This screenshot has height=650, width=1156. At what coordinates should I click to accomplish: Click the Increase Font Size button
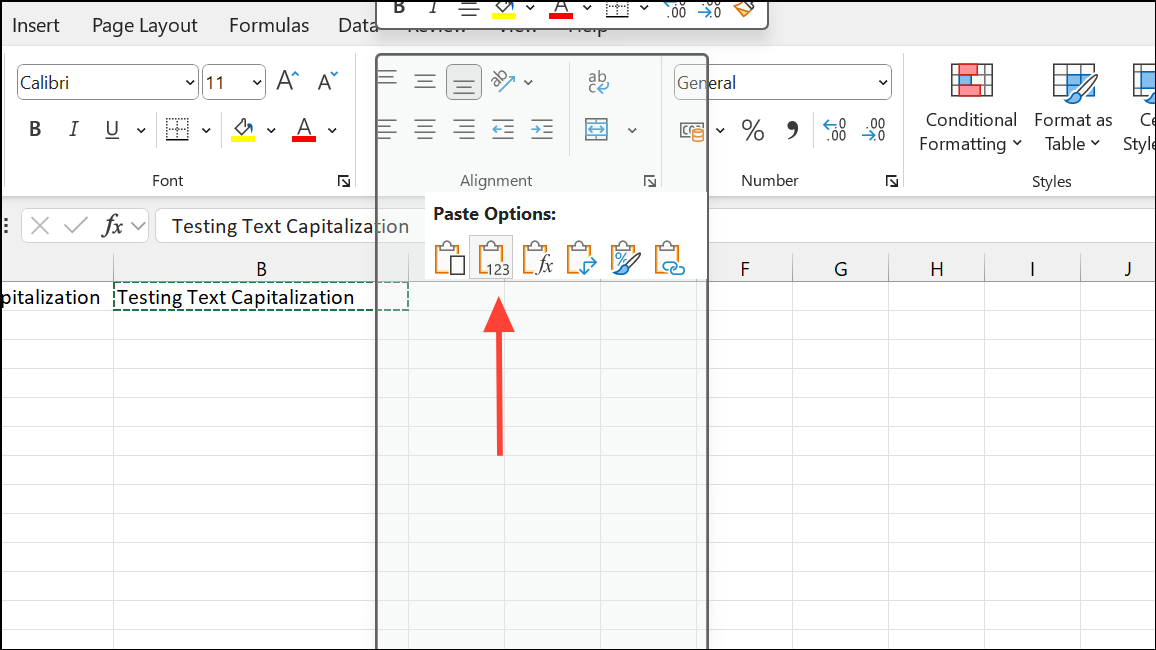pos(287,82)
